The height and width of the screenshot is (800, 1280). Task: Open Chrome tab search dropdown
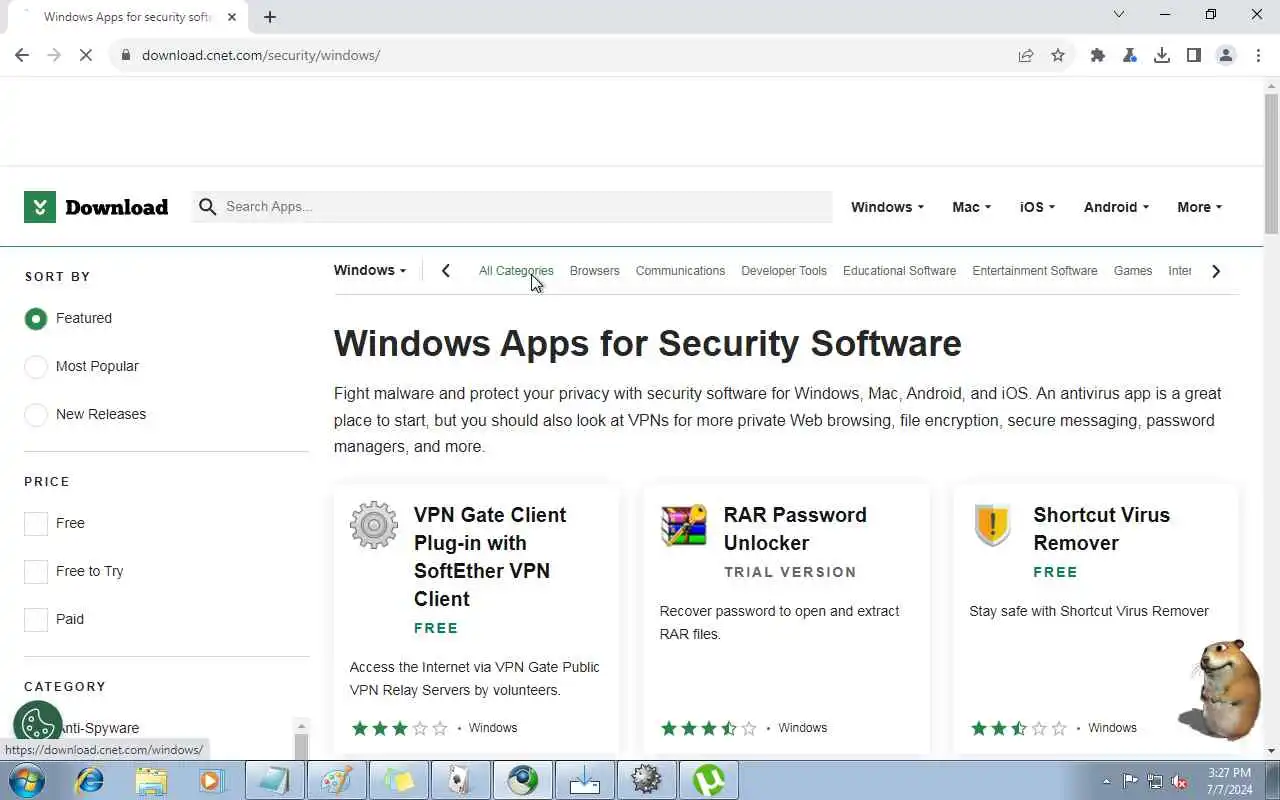coord(1119,15)
